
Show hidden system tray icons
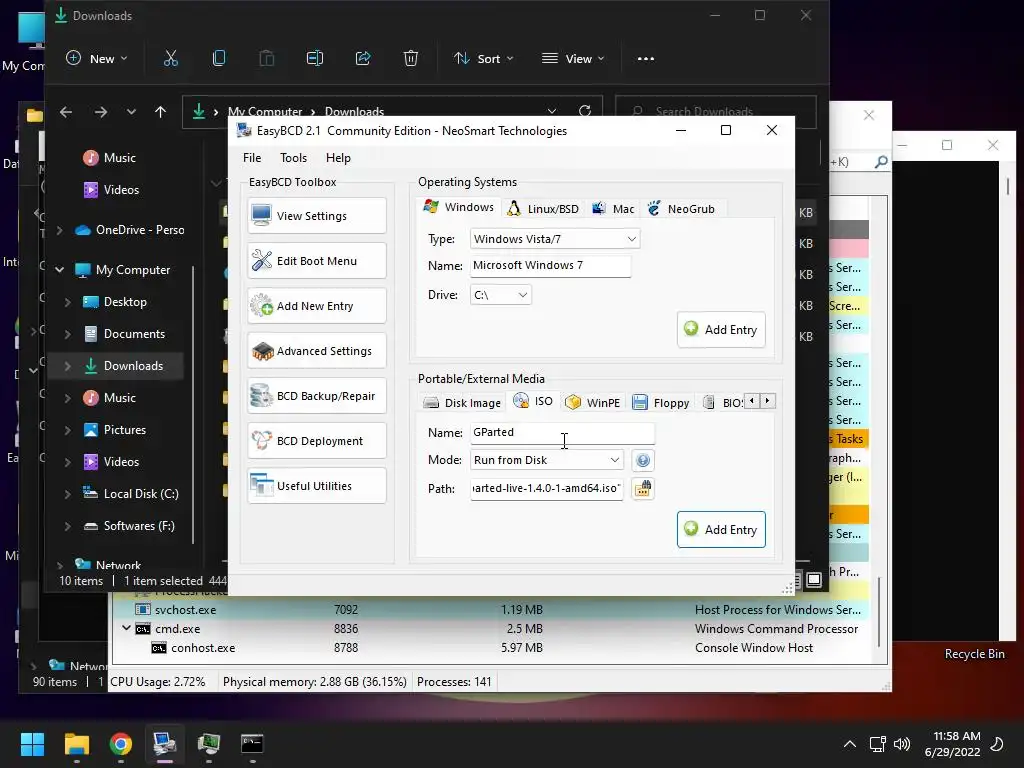(850, 744)
